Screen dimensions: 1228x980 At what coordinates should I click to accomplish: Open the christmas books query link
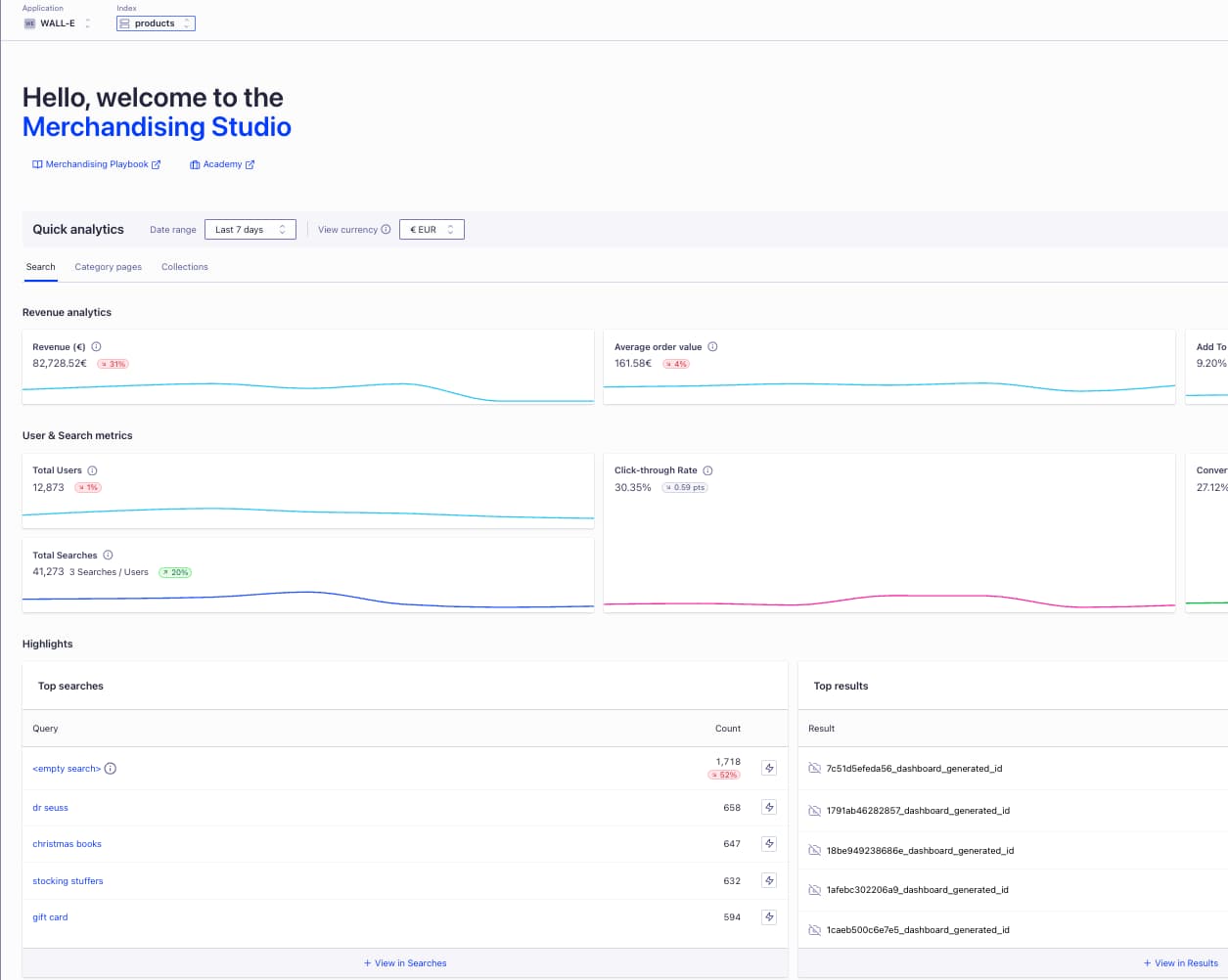pos(67,844)
